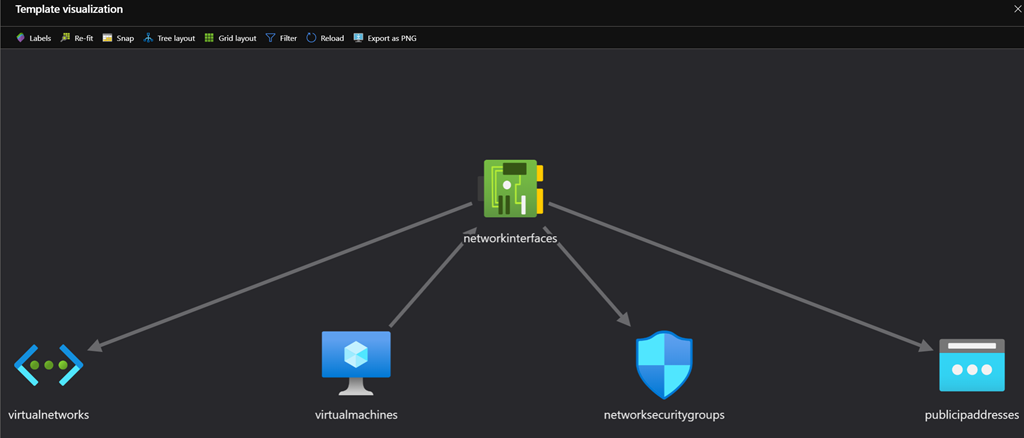The image size is (1024, 438).
Task: Select the networksecuritygroups shield icon
Action: (x=664, y=365)
